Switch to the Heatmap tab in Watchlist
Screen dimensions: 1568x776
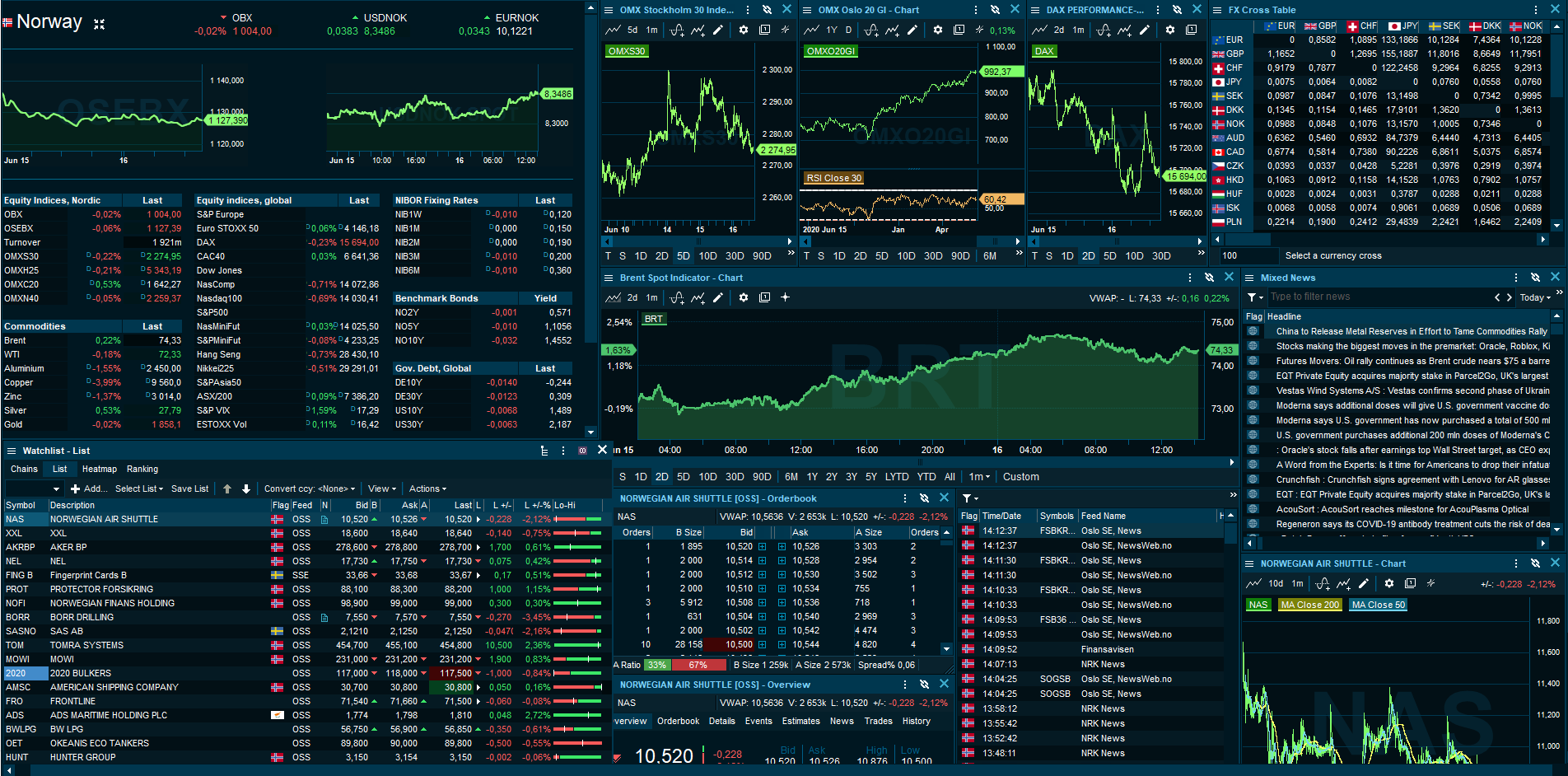click(100, 469)
